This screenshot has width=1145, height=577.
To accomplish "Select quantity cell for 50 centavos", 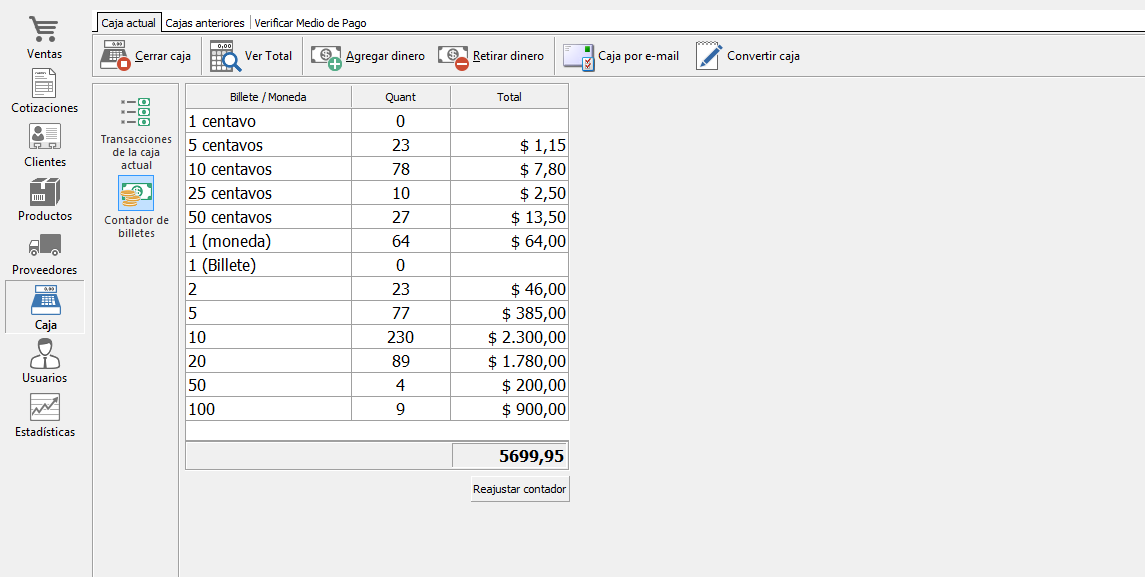I will click(400, 218).
